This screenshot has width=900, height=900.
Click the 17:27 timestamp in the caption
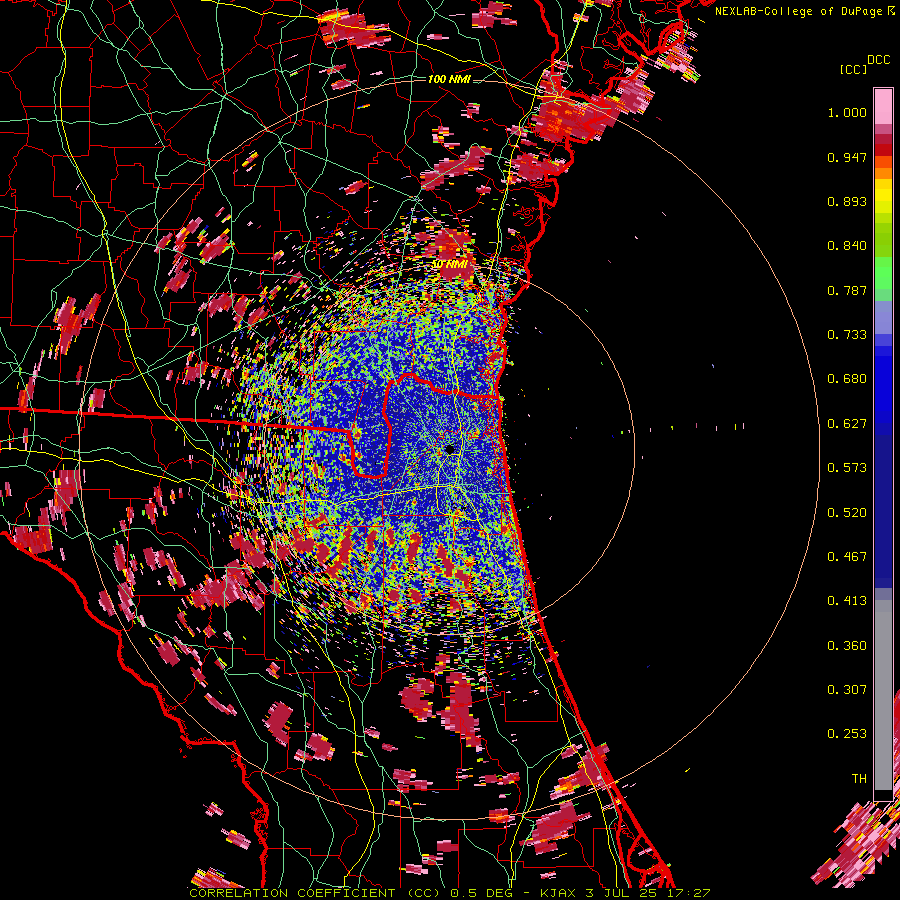(689, 893)
